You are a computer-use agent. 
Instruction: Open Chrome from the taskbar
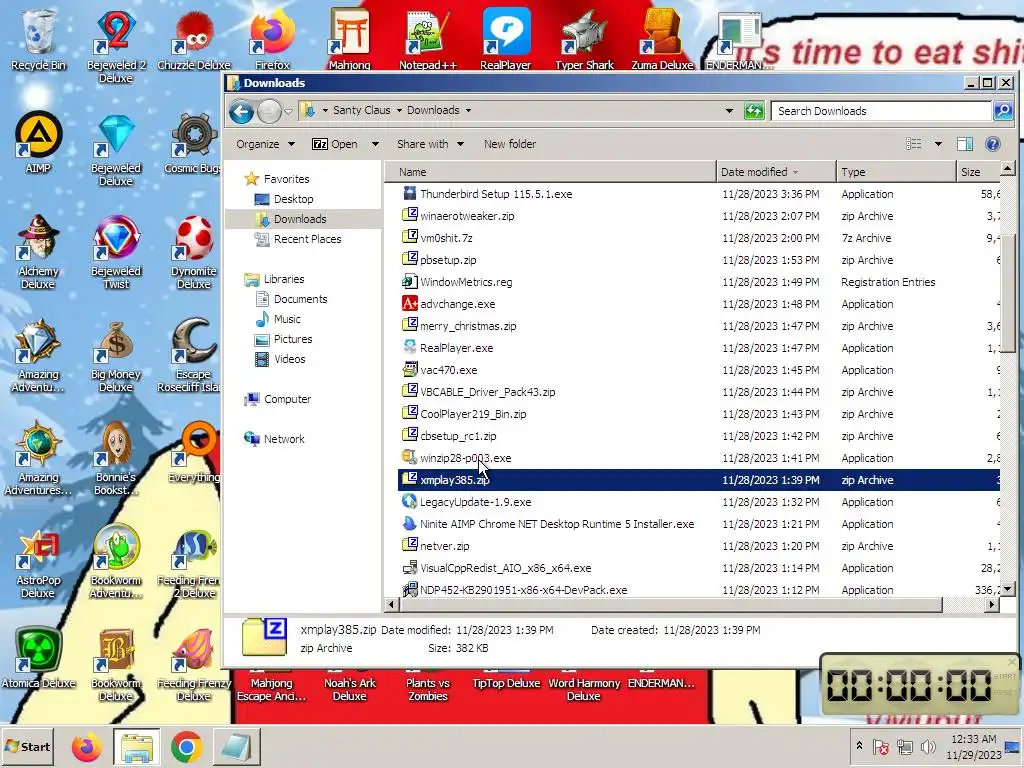pos(186,747)
